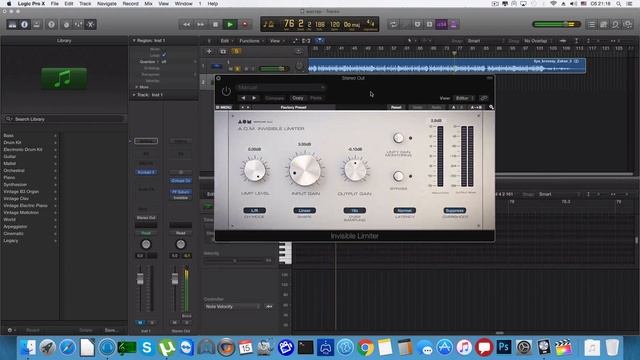Expand the More section in Region inspector

pos(136,87)
